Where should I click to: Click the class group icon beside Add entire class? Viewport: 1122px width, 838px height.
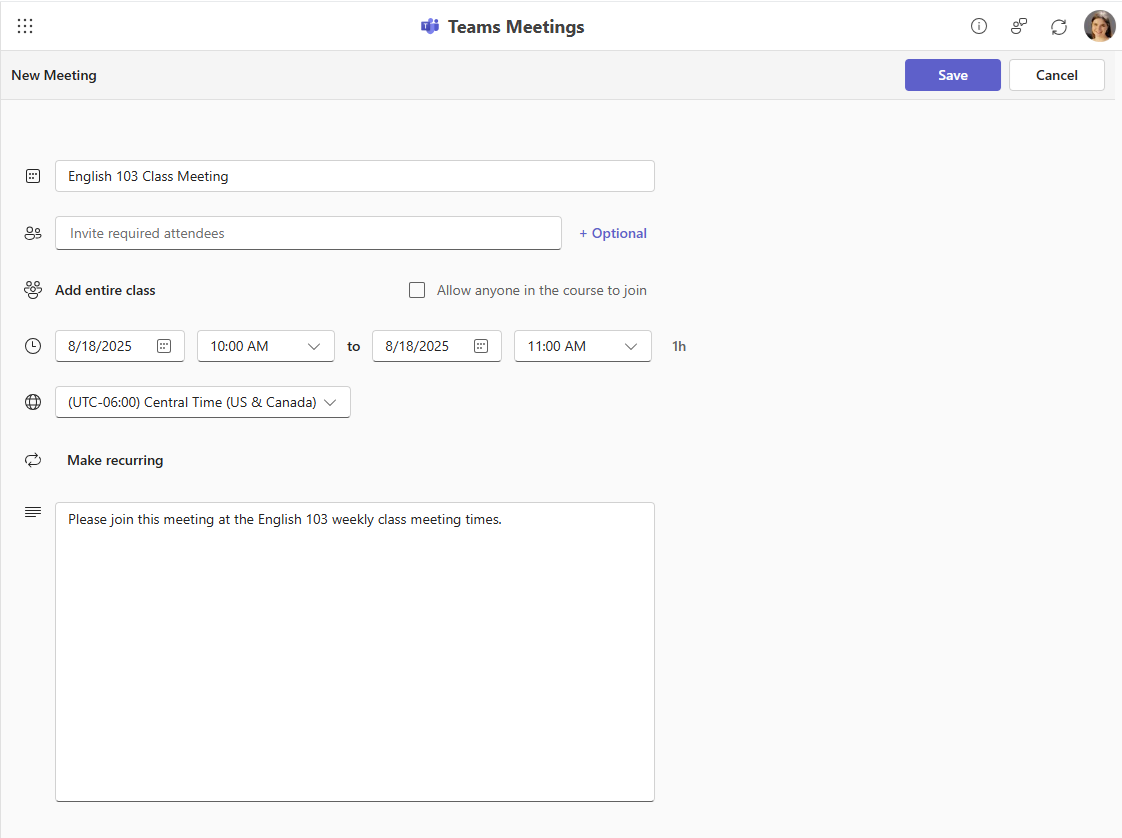tap(33, 290)
